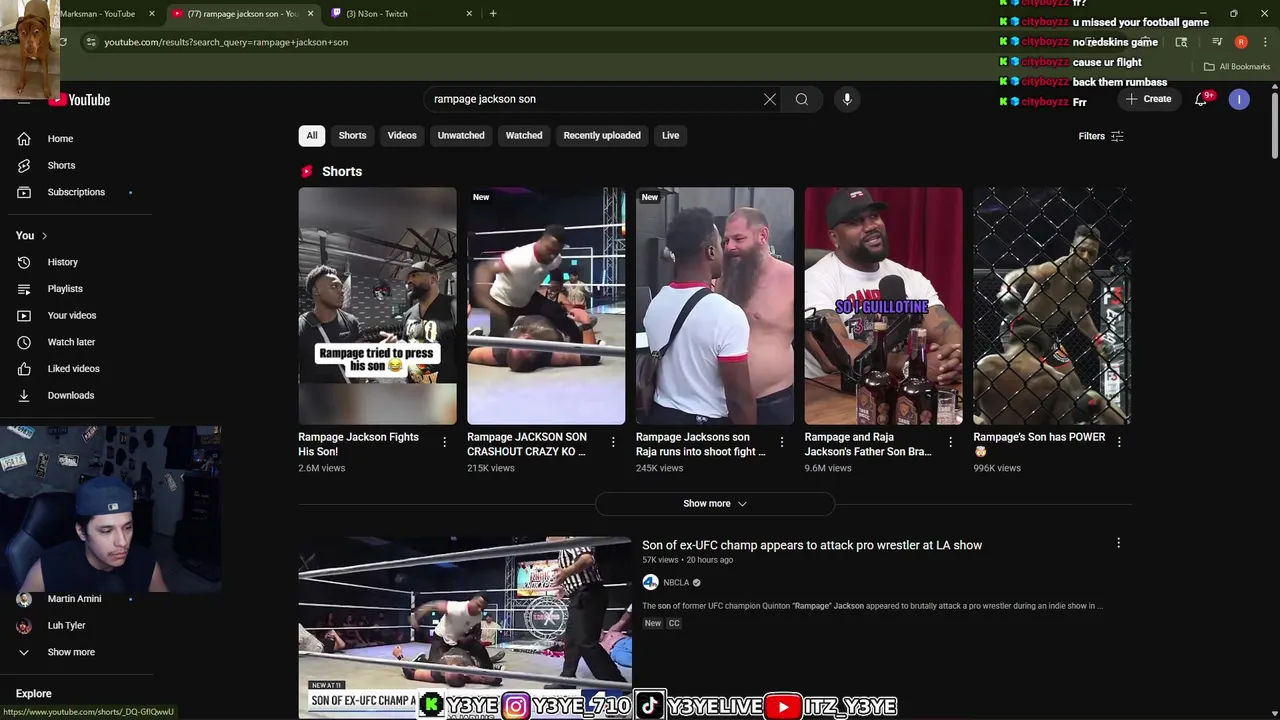Select the Recently uploaded filter chip
The height and width of the screenshot is (720, 1280).
[x=602, y=136]
